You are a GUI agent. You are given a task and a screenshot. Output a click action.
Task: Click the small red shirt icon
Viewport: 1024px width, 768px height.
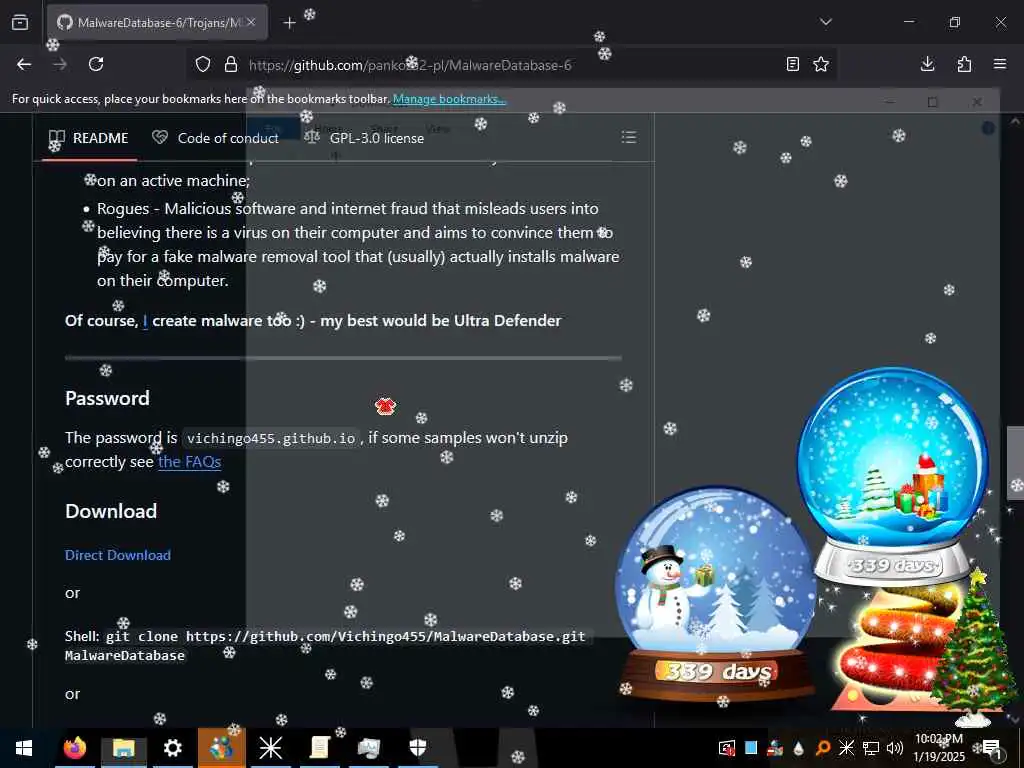(x=385, y=406)
